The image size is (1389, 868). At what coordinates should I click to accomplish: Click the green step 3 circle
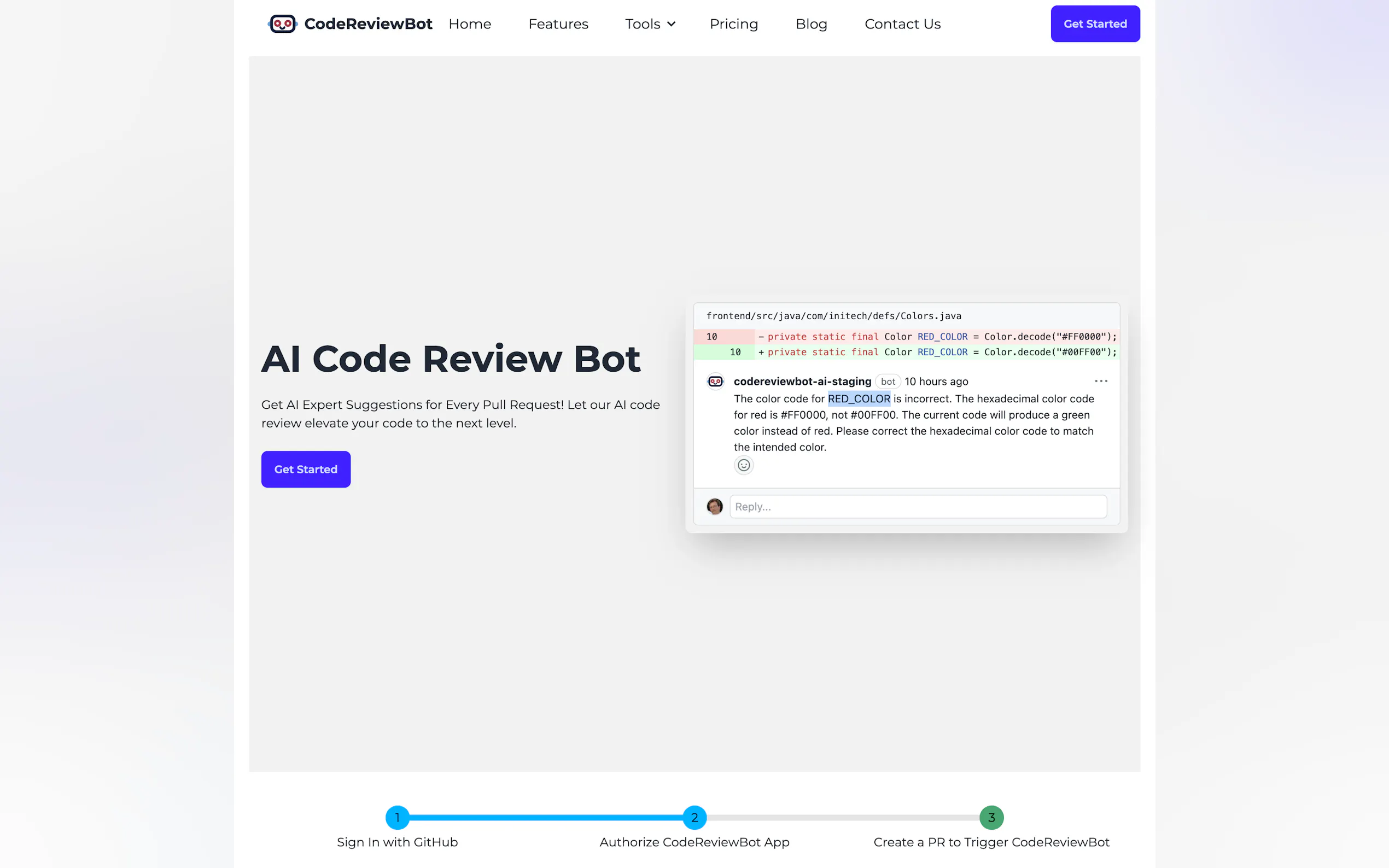click(991, 818)
